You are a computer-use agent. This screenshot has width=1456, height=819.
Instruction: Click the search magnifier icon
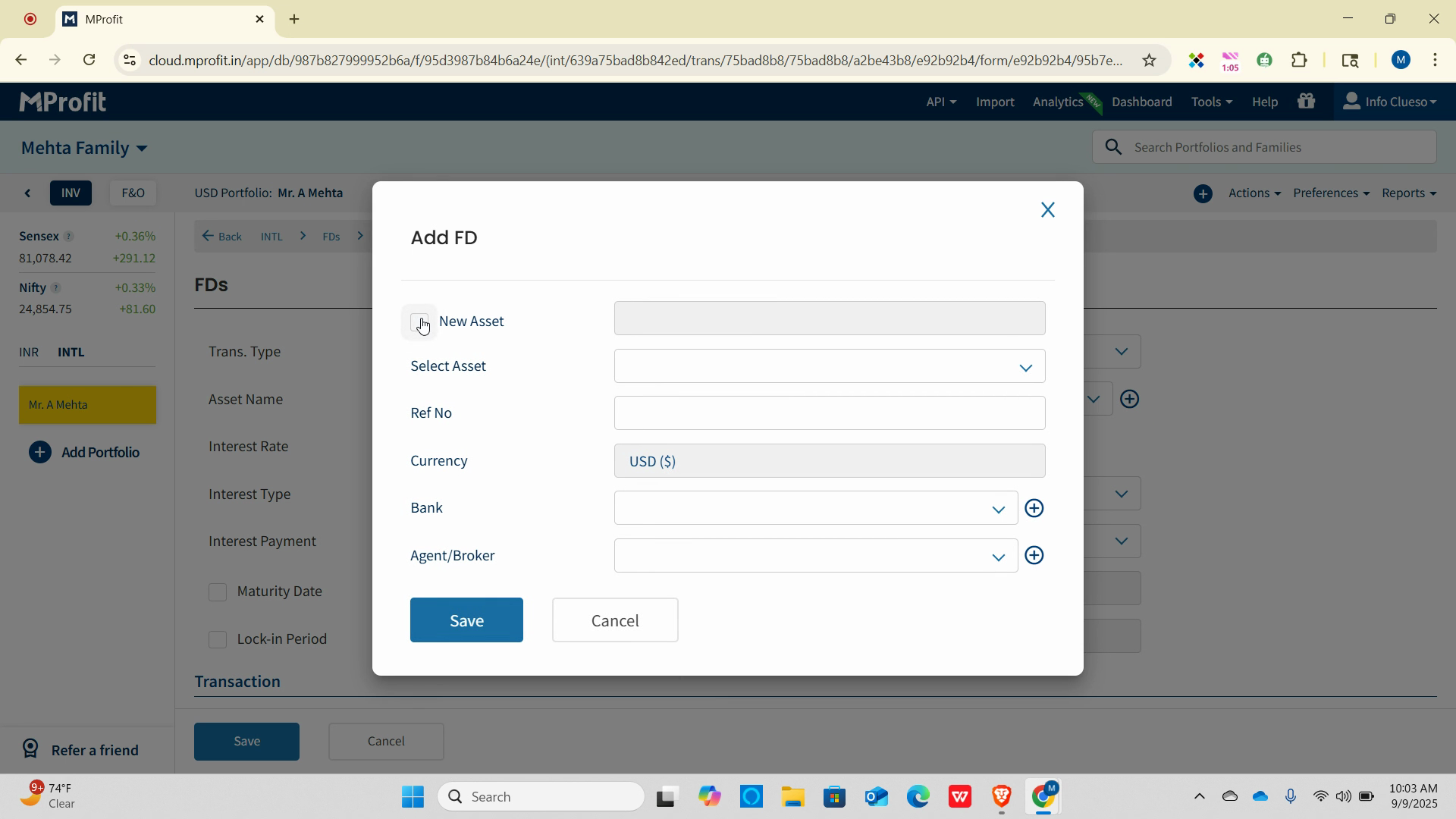(1113, 147)
